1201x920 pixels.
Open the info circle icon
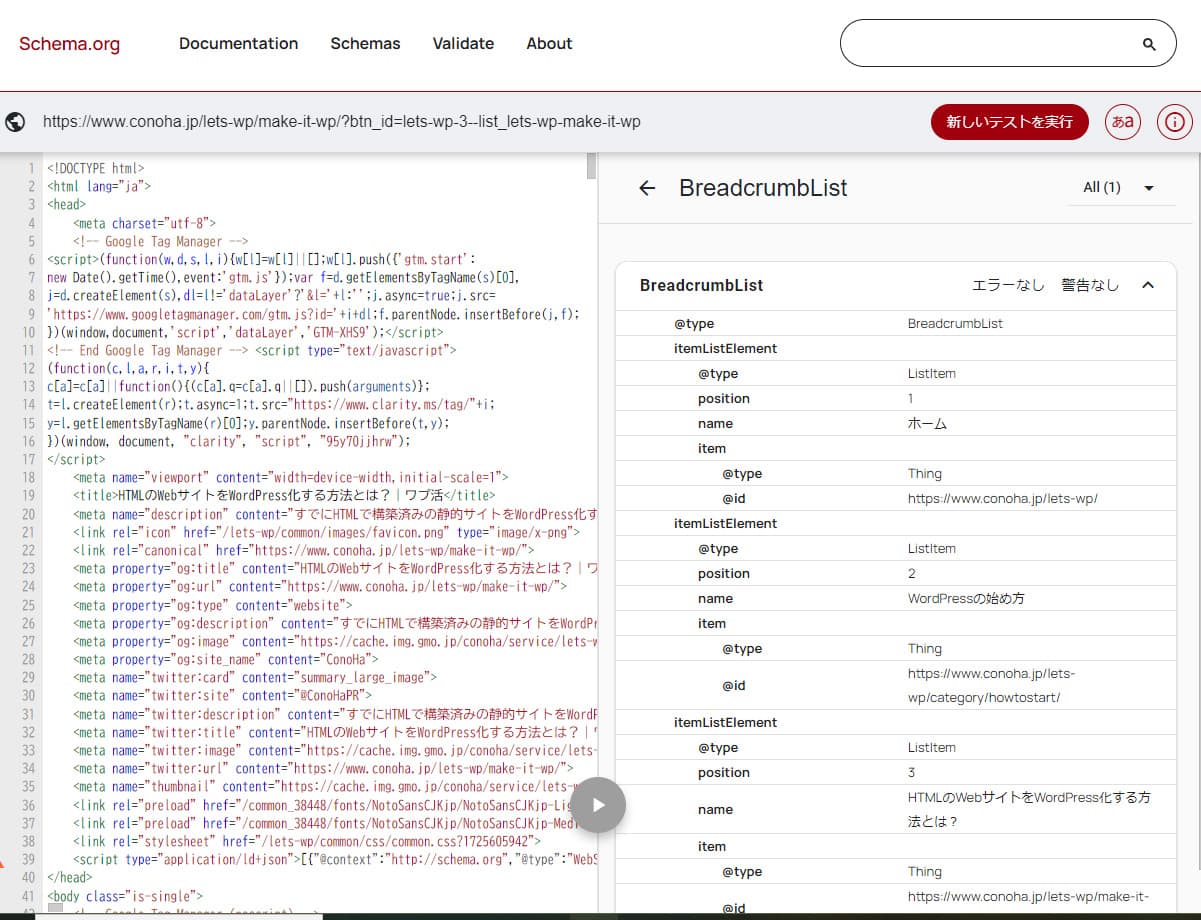tap(1175, 122)
